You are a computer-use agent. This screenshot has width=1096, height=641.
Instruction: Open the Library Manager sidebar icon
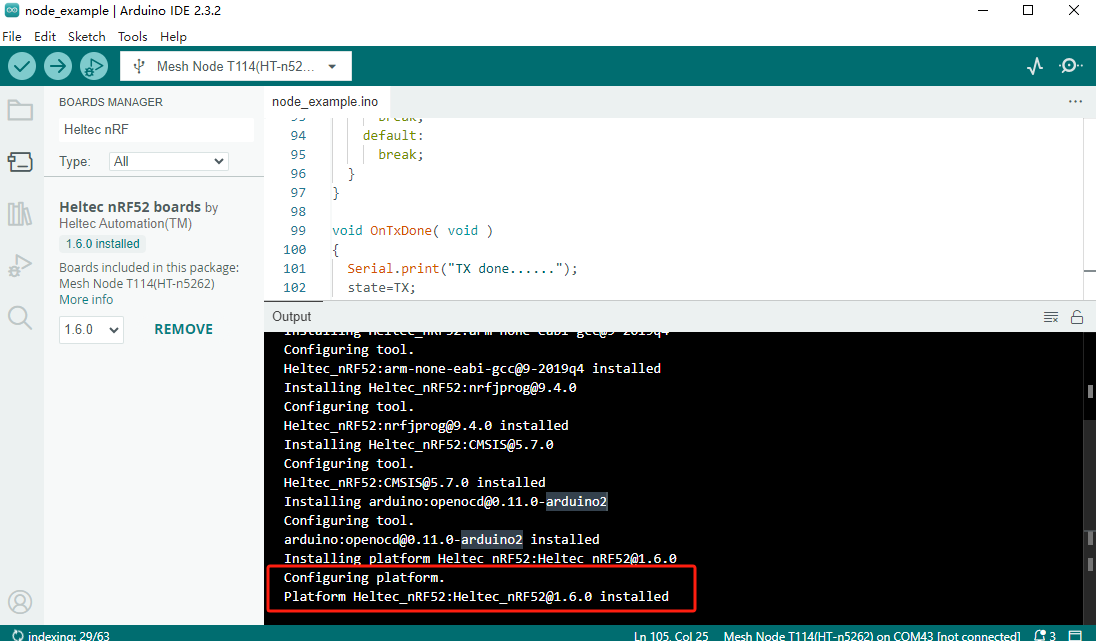(20, 214)
